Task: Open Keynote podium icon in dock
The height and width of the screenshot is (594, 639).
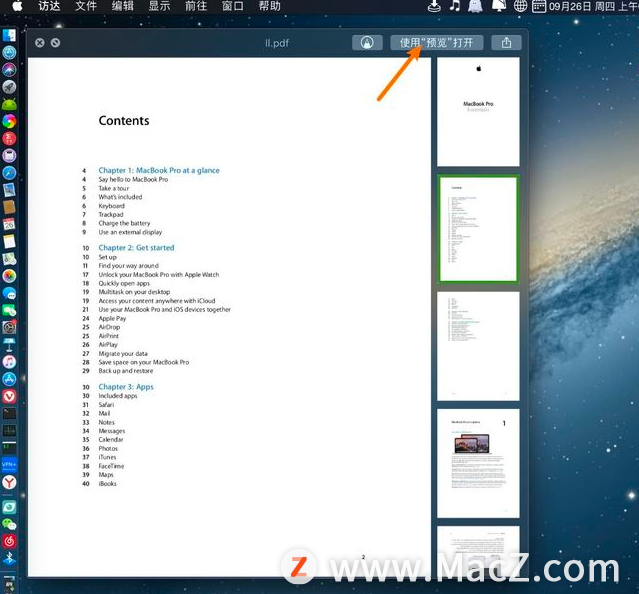Action: point(9,345)
